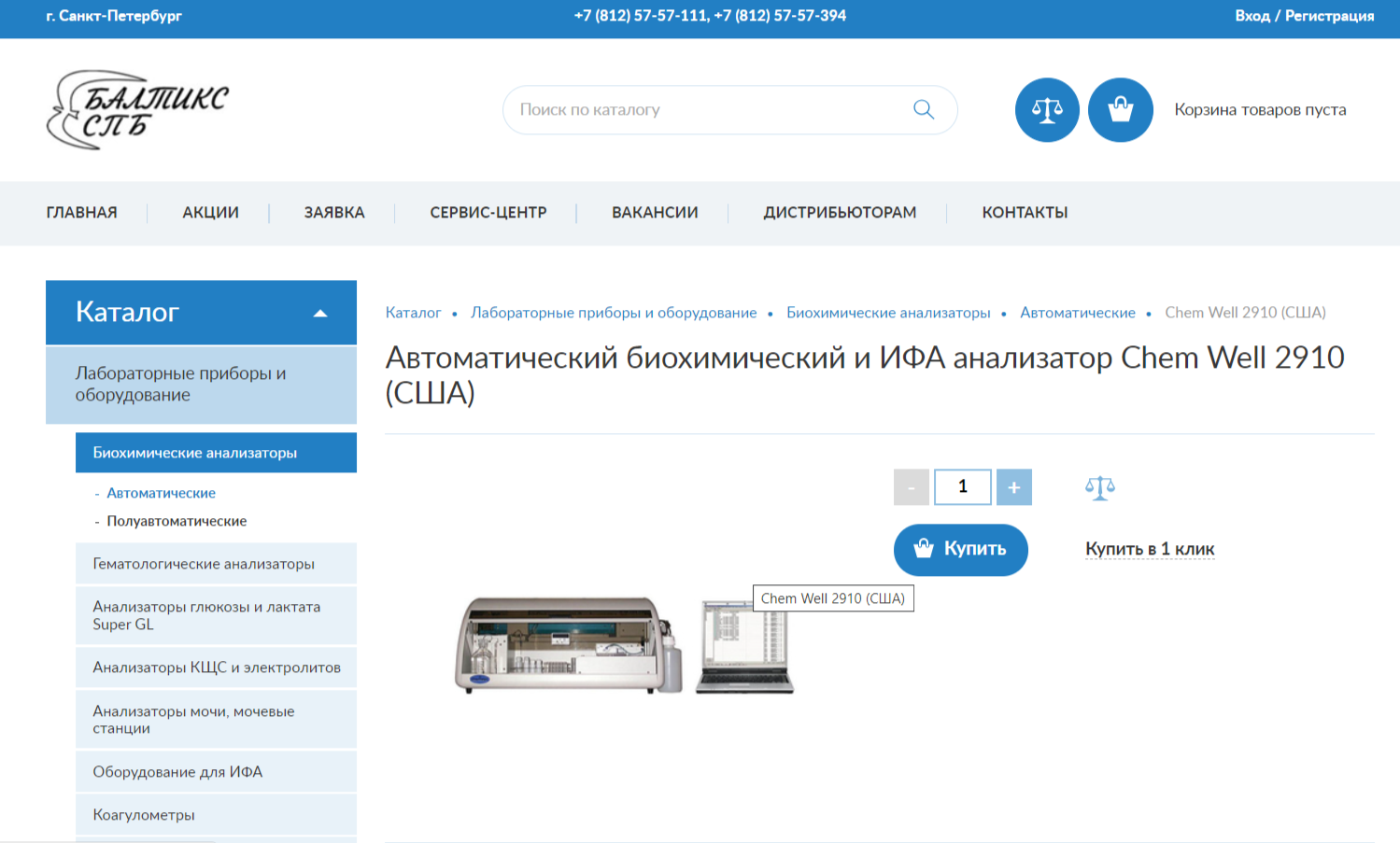Select Полуавтоматические sidebar subitem
Viewport: 1400px width, 843px height.
click(x=177, y=521)
